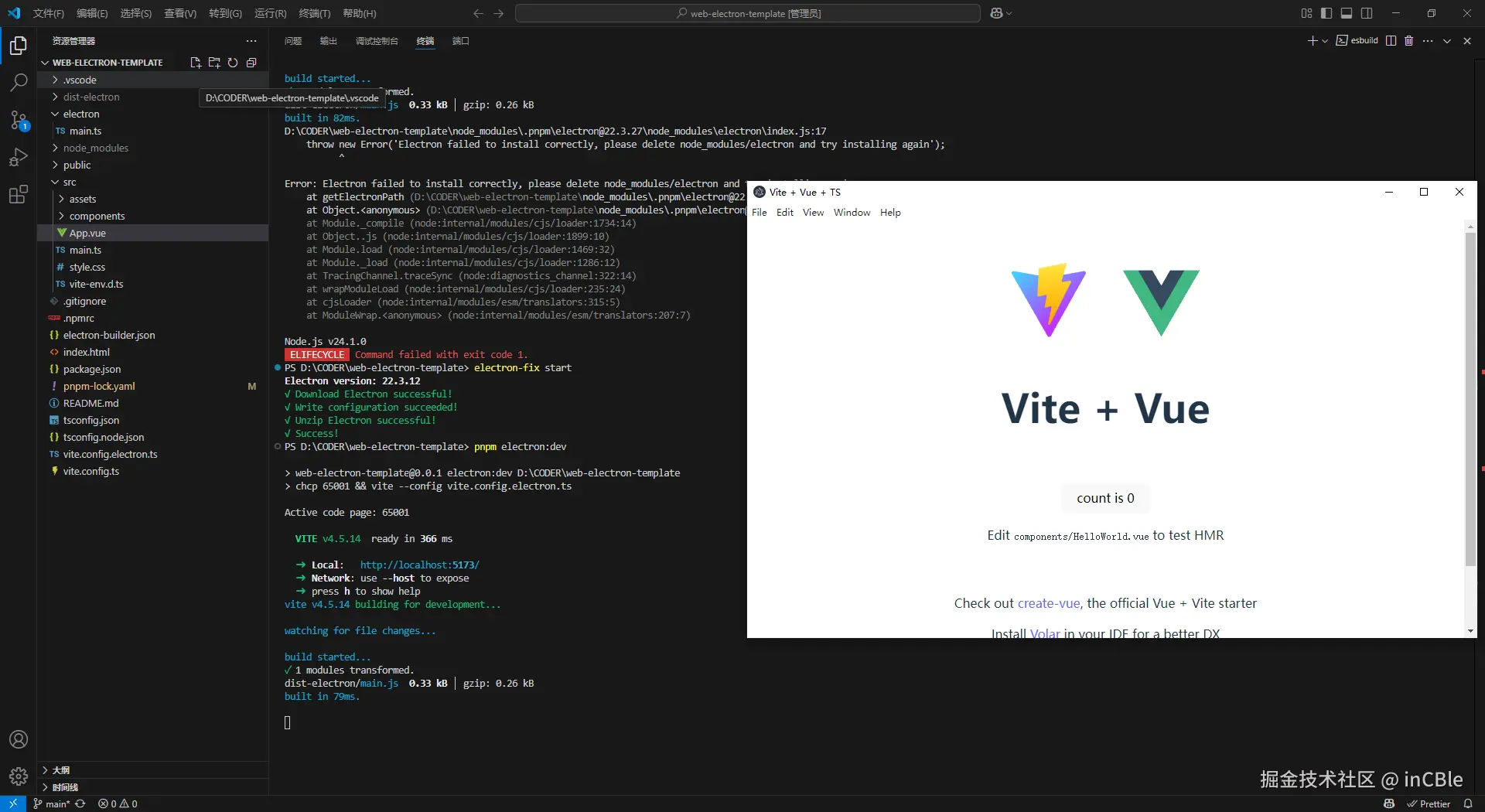This screenshot has width=1485, height=812.
Task: Open the Extensions view icon
Action: click(x=19, y=194)
